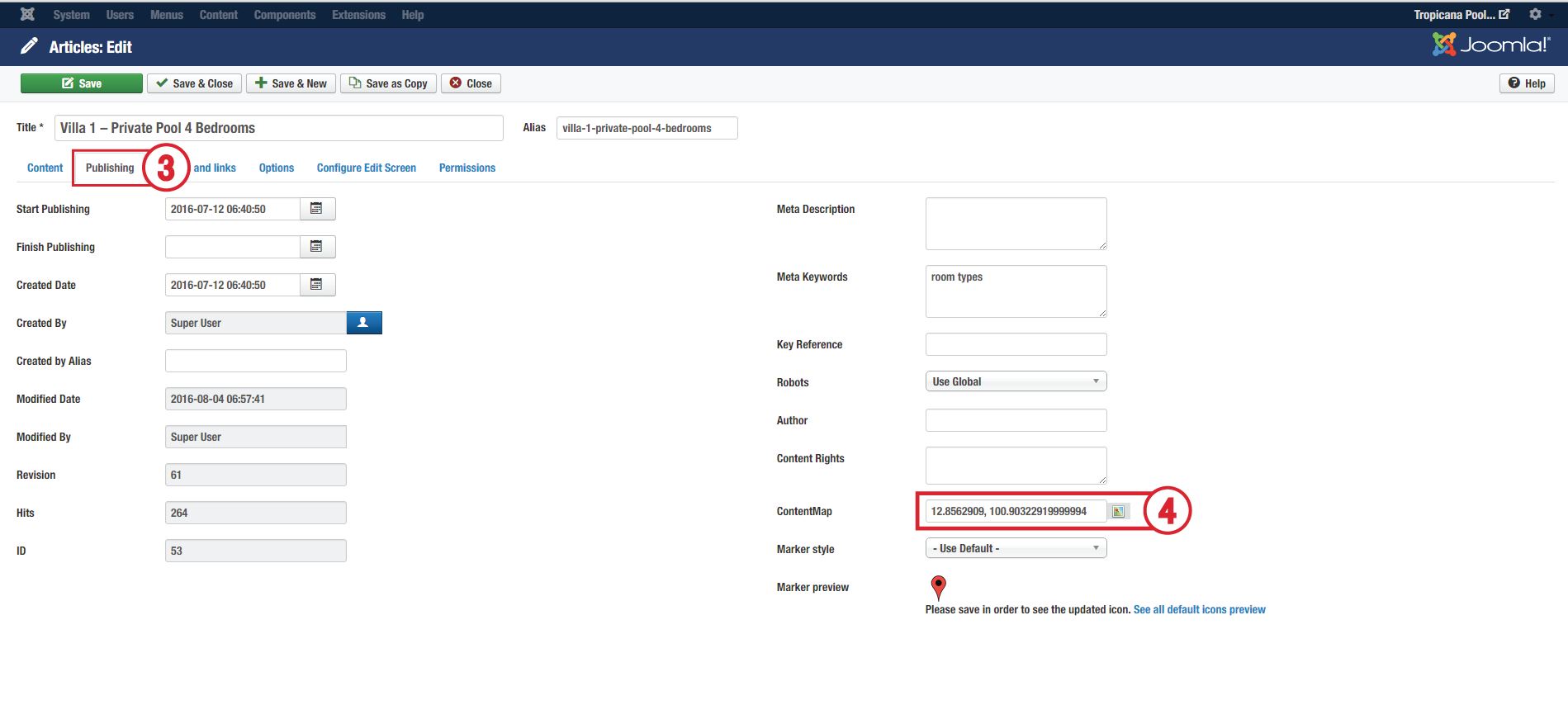Click the Created Date field
Screen dimensions: 1568x724
[233, 285]
